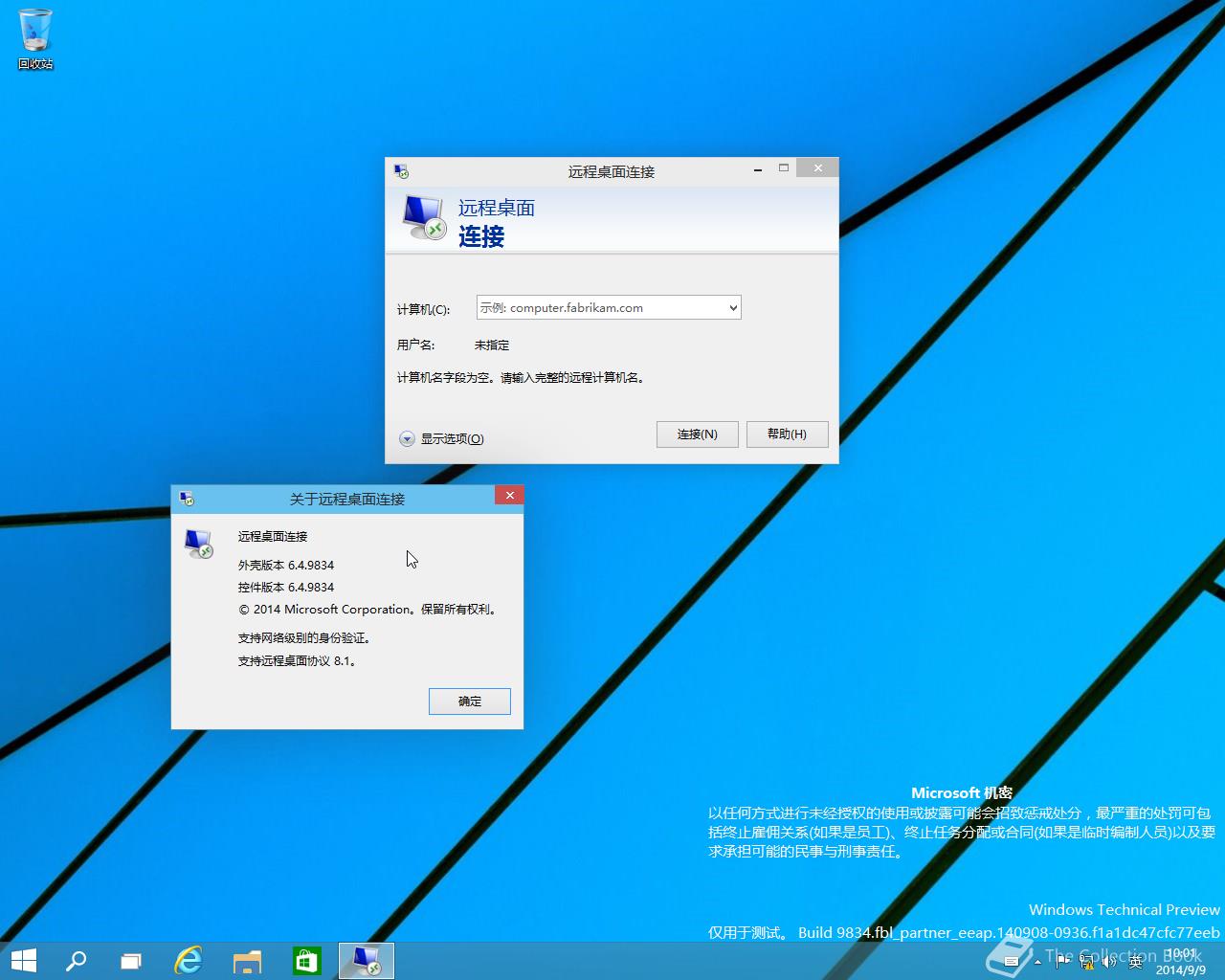Click the 外壳版本 6.4.9834 text
Screen dimensions: 1225x980
286,566
